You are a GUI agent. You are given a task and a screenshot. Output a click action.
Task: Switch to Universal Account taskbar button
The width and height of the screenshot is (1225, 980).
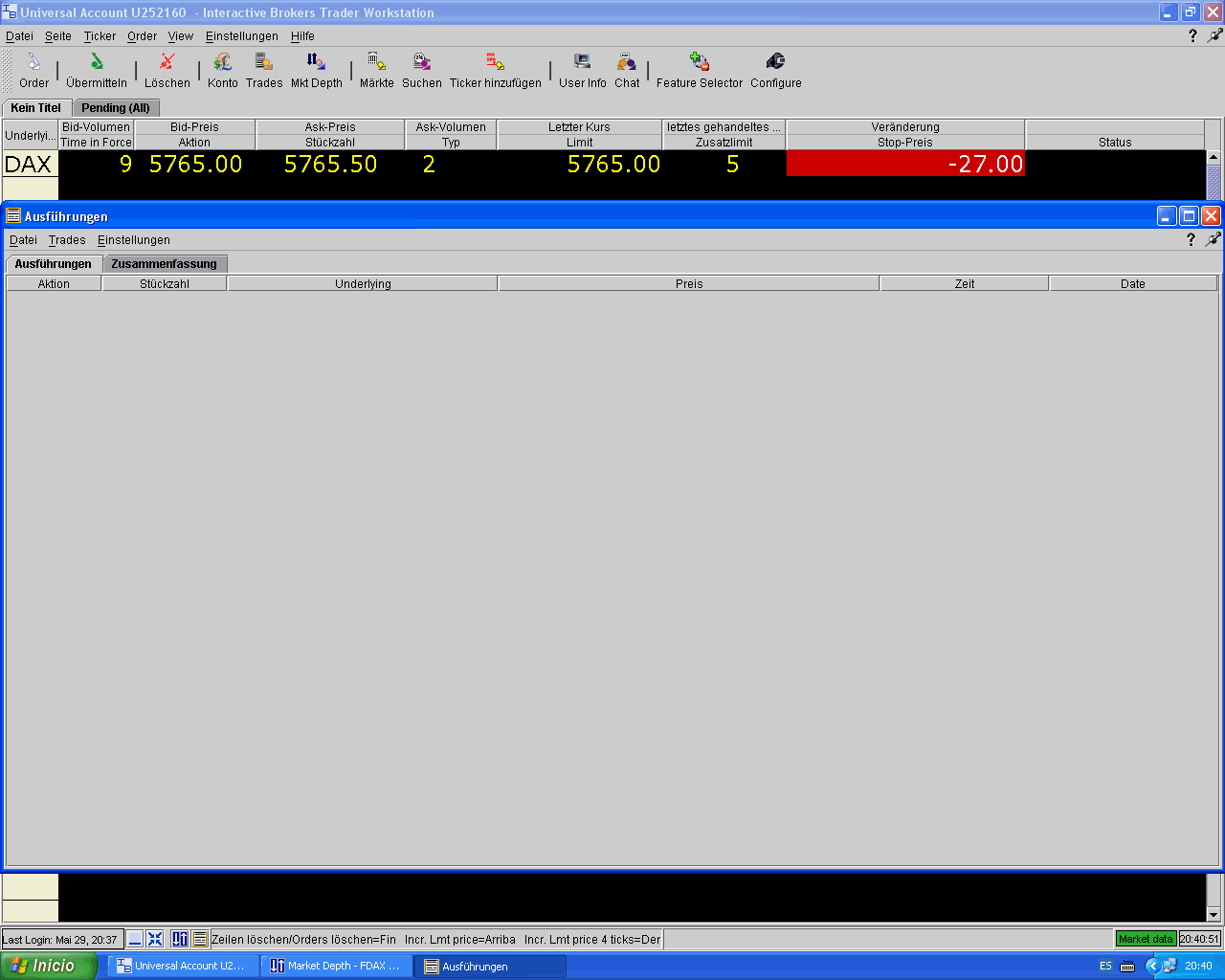[183, 966]
